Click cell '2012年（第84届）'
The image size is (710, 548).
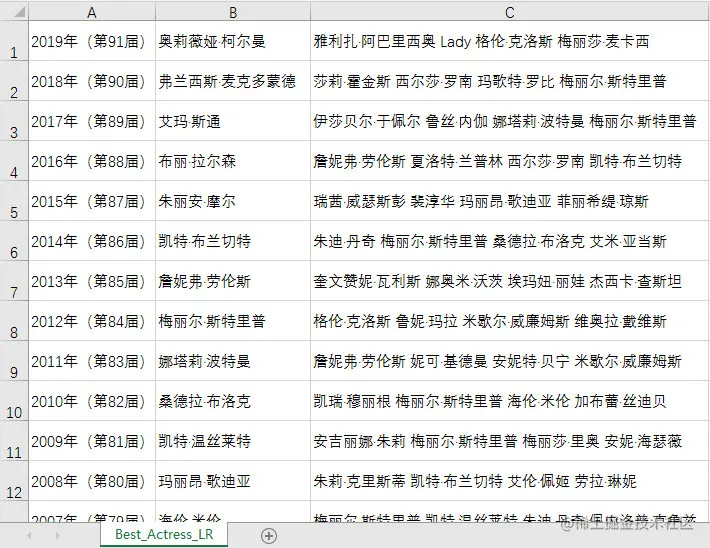[x=92, y=321]
